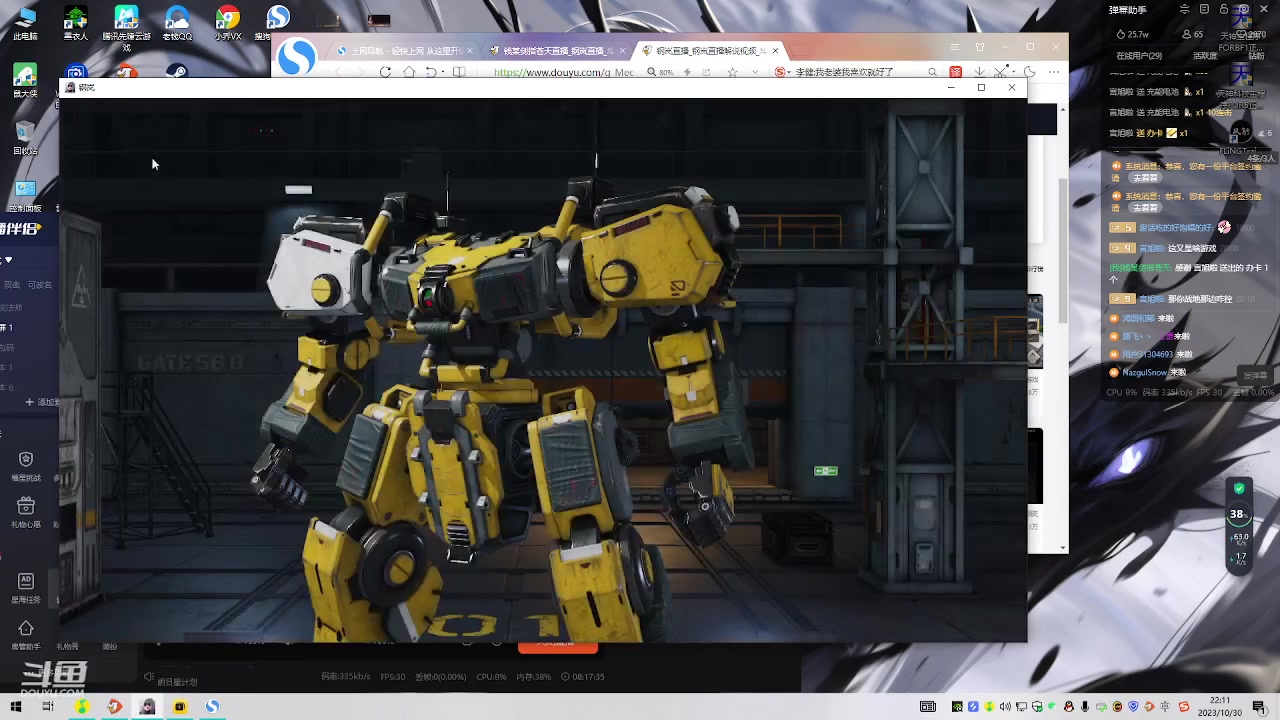
Task: Open the 80% page zoom control
Action: 660,72
